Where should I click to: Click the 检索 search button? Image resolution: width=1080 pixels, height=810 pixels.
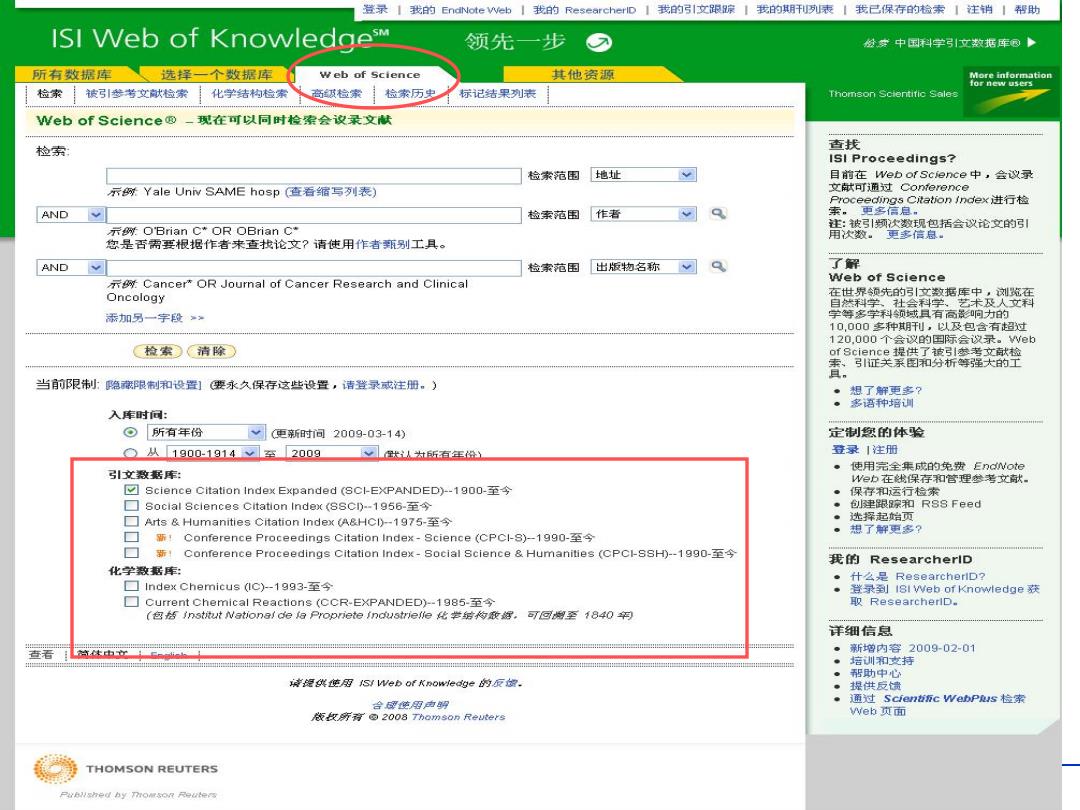158,351
